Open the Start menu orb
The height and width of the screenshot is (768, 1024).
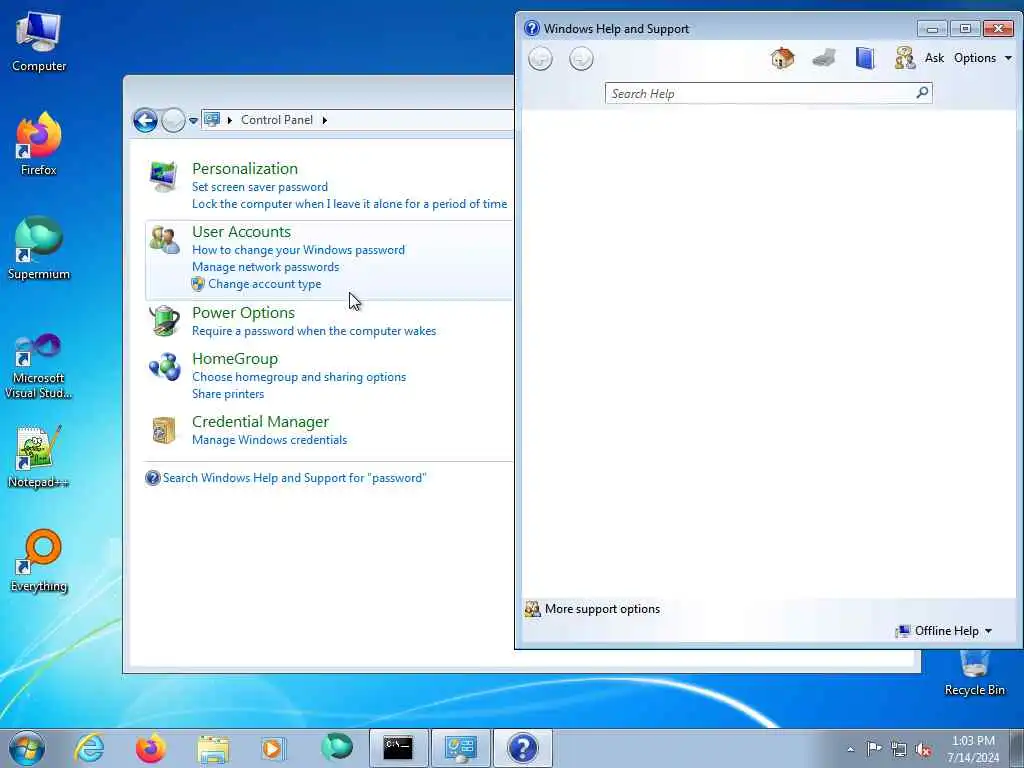click(x=27, y=748)
